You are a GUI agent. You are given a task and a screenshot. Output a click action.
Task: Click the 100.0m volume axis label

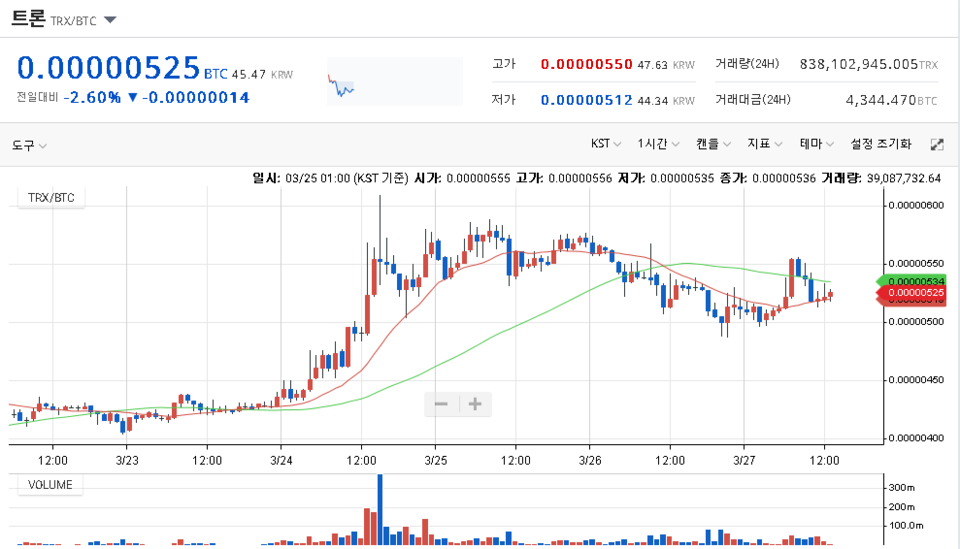906,526
